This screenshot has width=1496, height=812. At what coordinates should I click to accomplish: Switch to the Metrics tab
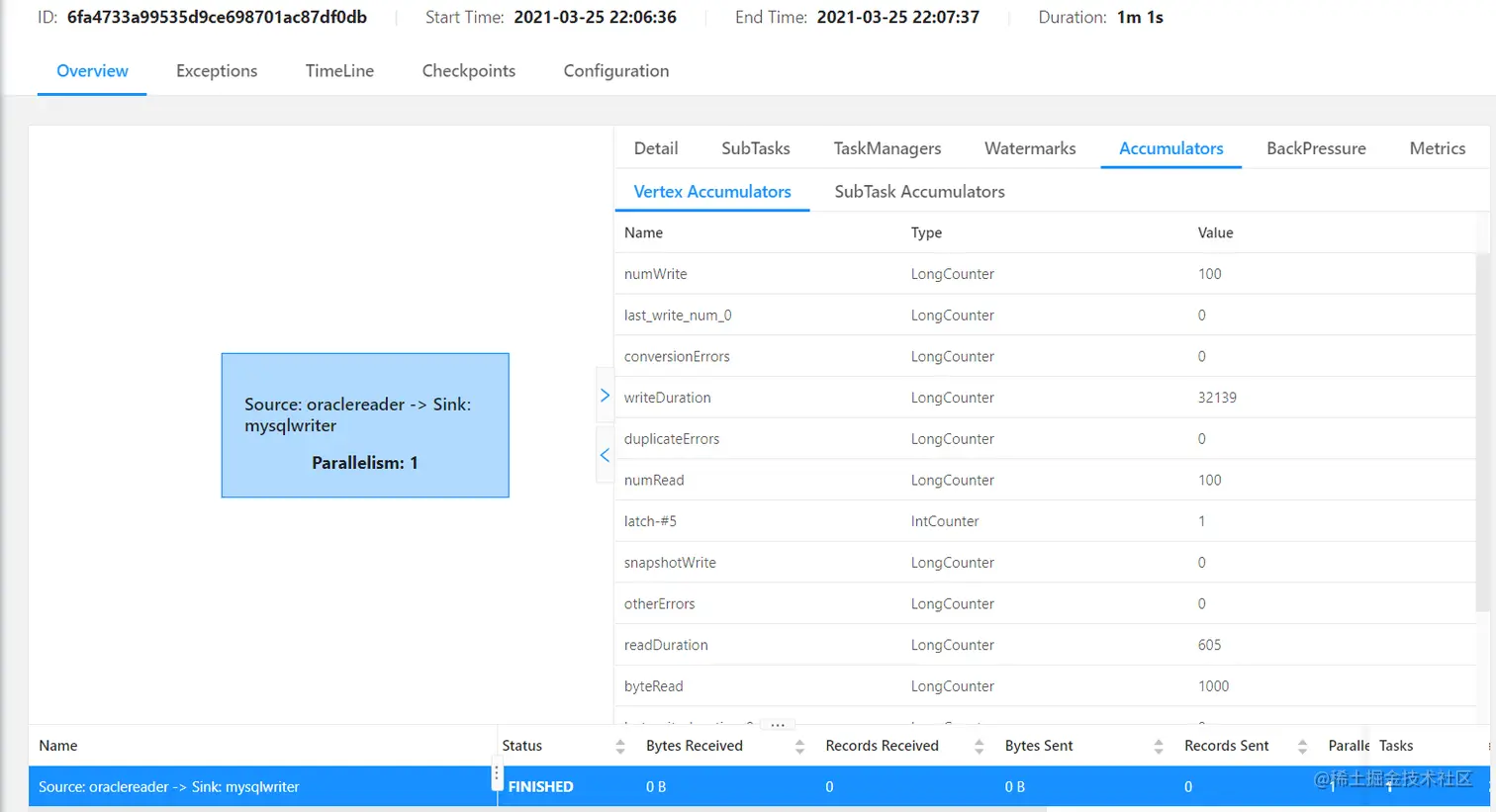click(1438, 148)
